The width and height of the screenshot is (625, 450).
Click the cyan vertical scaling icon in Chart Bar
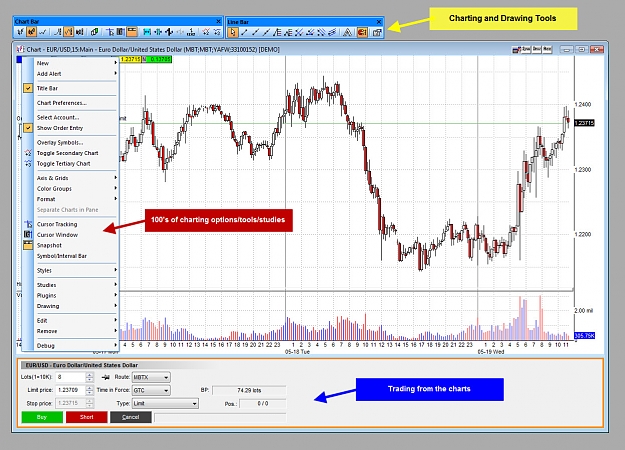pyautogui.click(x=158, y=32)
